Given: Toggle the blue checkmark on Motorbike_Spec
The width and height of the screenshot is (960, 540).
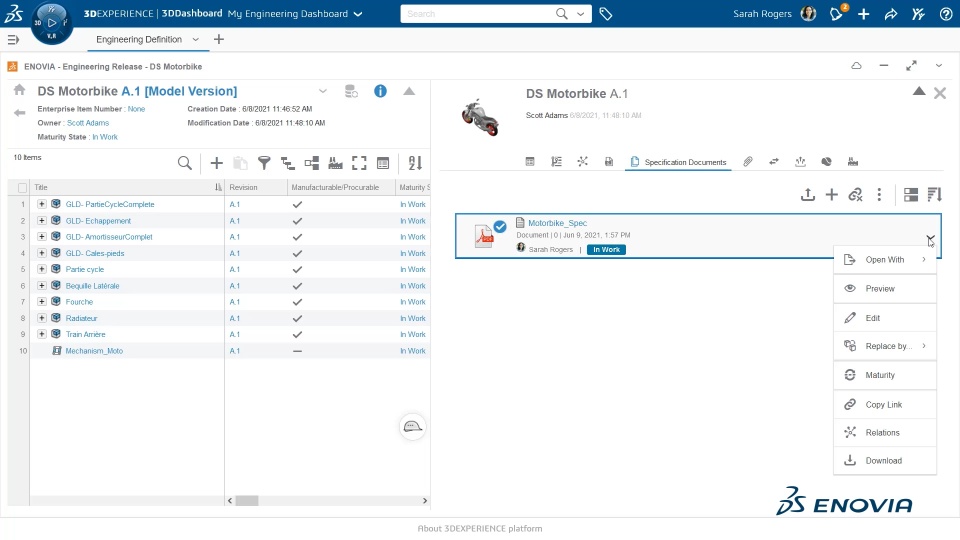Looking at the screenshot, I should (500, 227).
